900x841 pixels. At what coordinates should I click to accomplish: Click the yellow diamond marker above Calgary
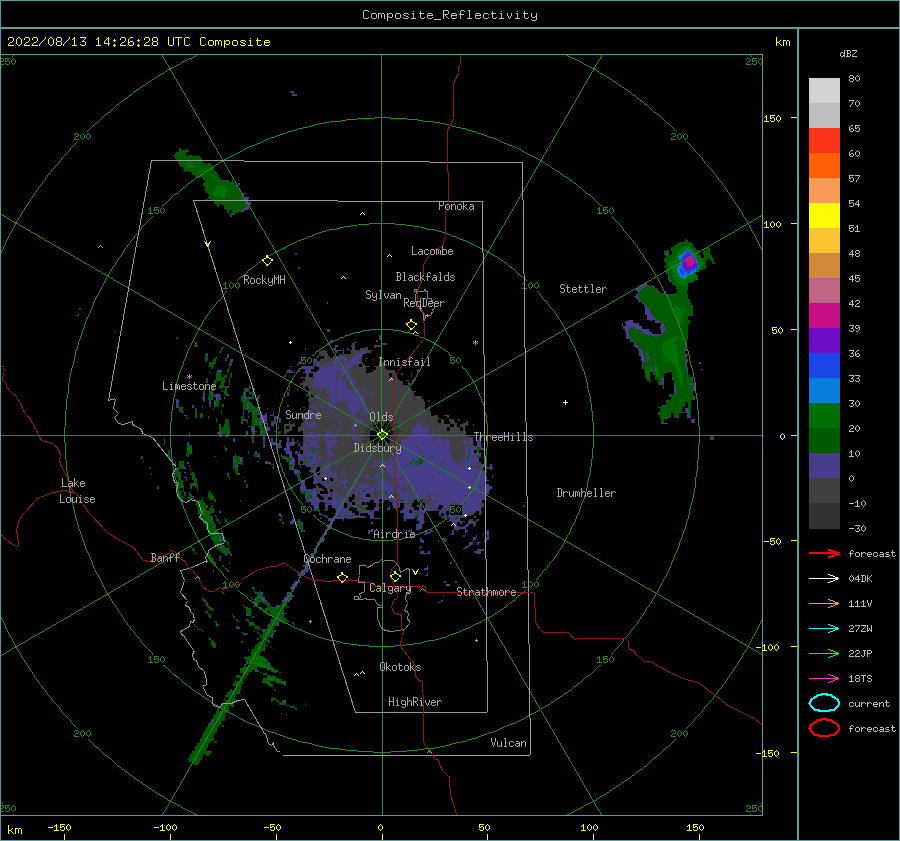[x=395, y=576]
